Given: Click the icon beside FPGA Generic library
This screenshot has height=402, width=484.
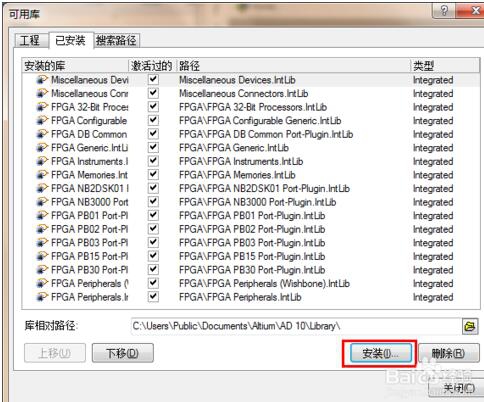Looking at the screenshot, I should click(42, 148).
